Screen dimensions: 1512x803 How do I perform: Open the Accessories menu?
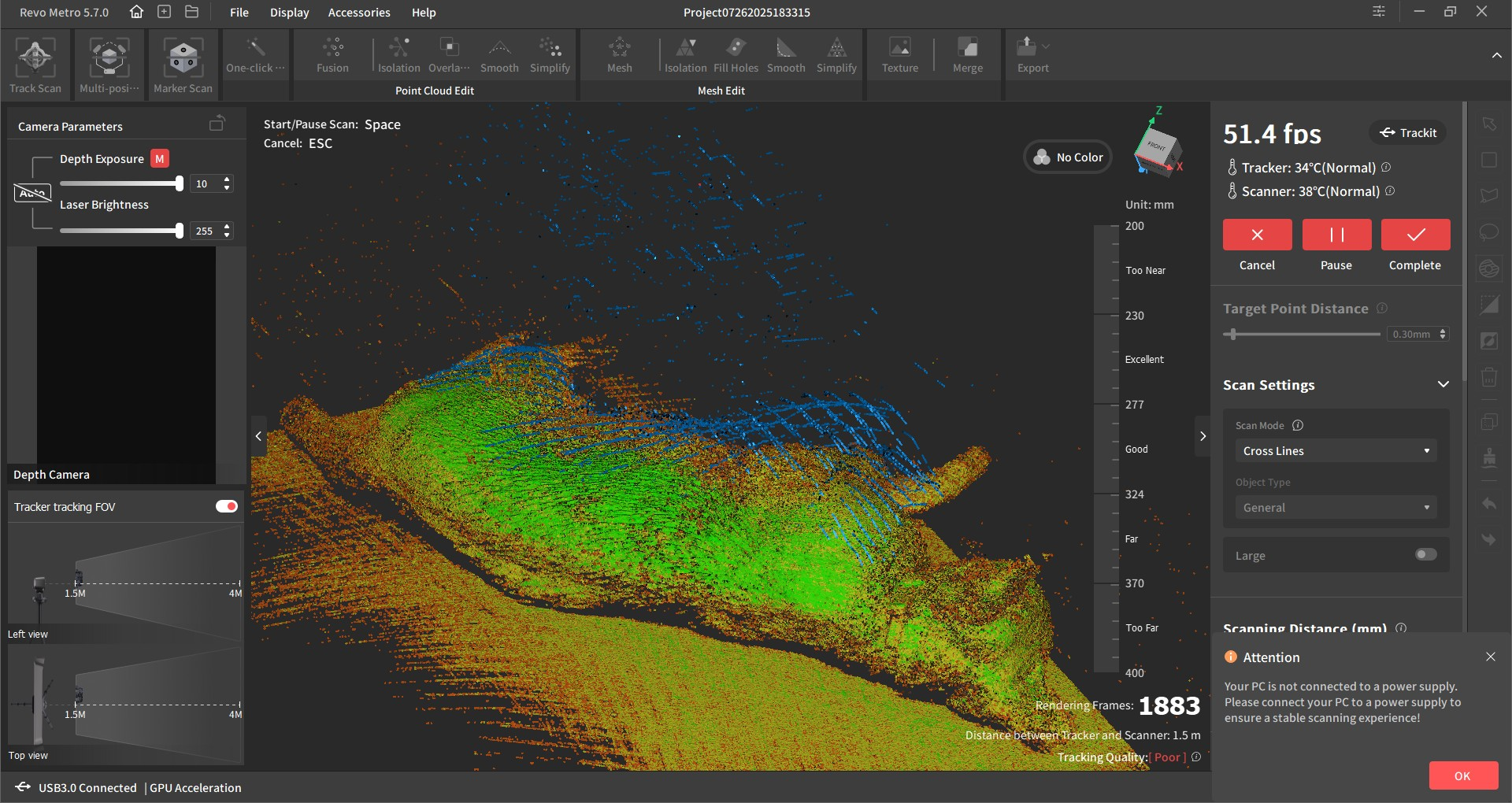359,13
